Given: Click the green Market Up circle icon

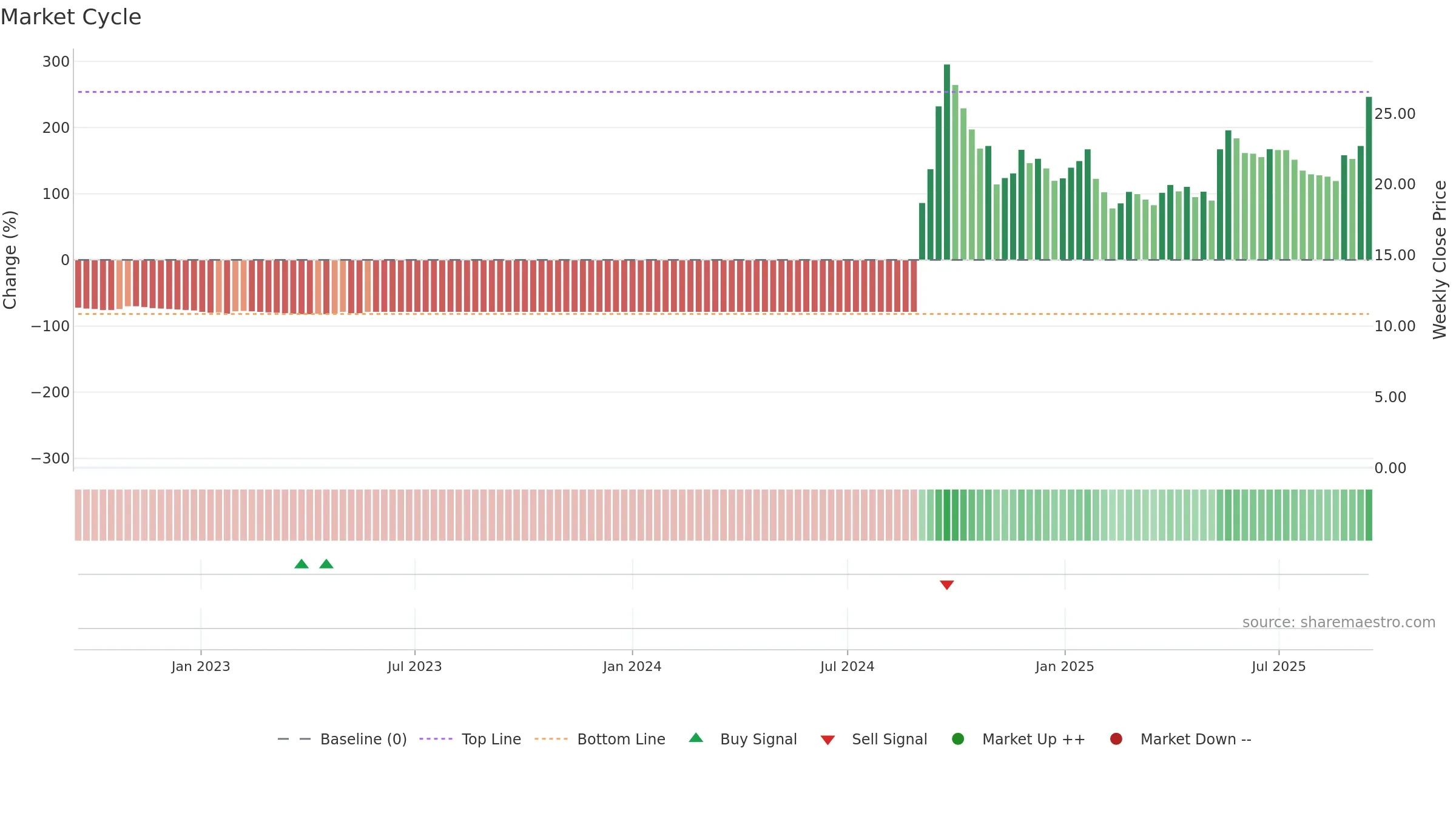Looking at the screenshot, I should tap(958, 739).
